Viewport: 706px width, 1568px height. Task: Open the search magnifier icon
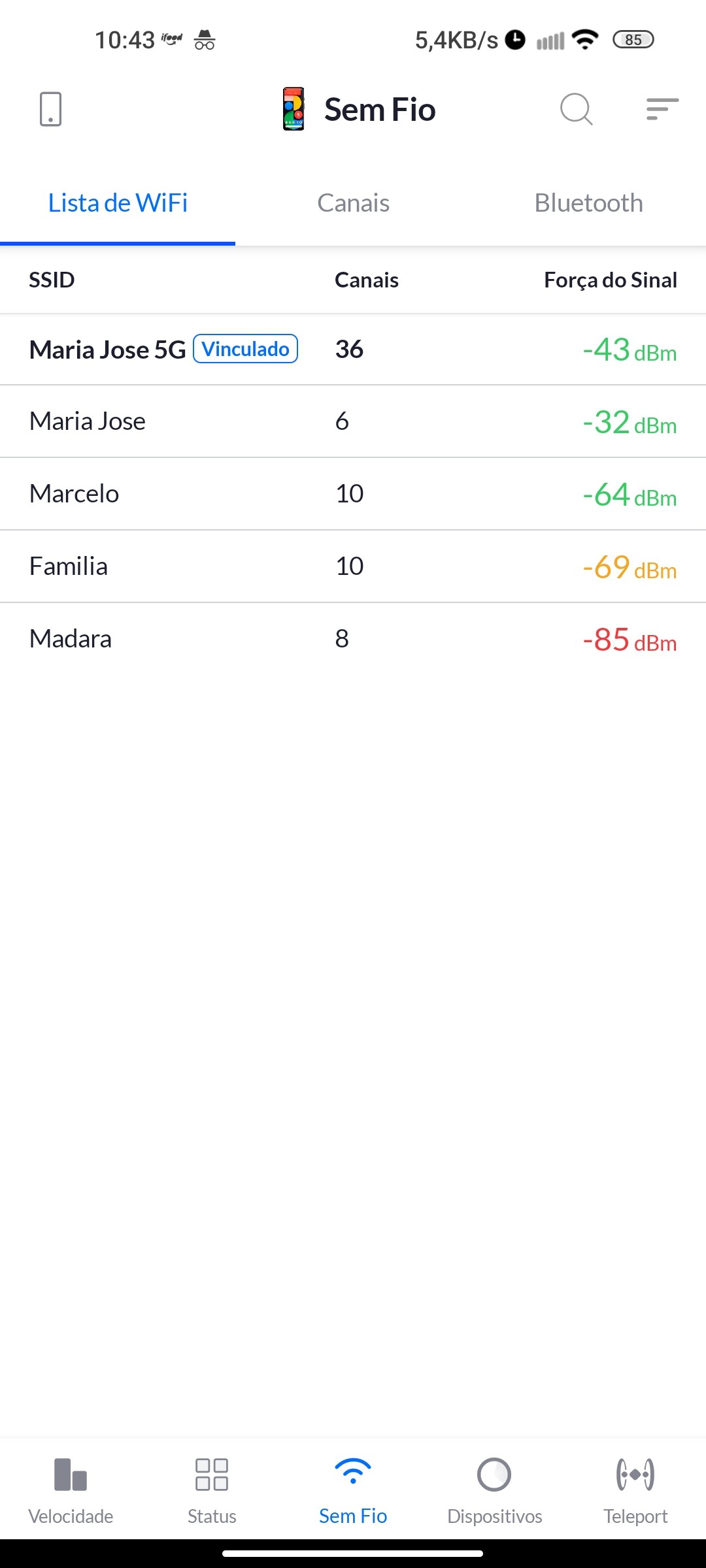coord(576,109)
